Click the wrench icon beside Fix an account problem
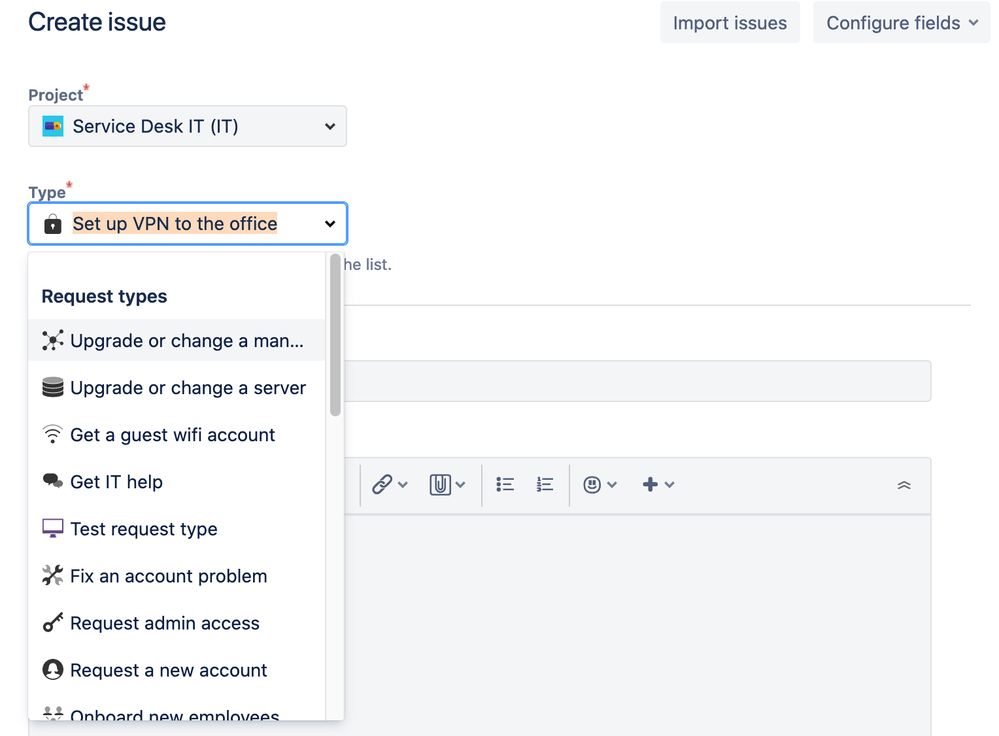 [x=53, y=575]
